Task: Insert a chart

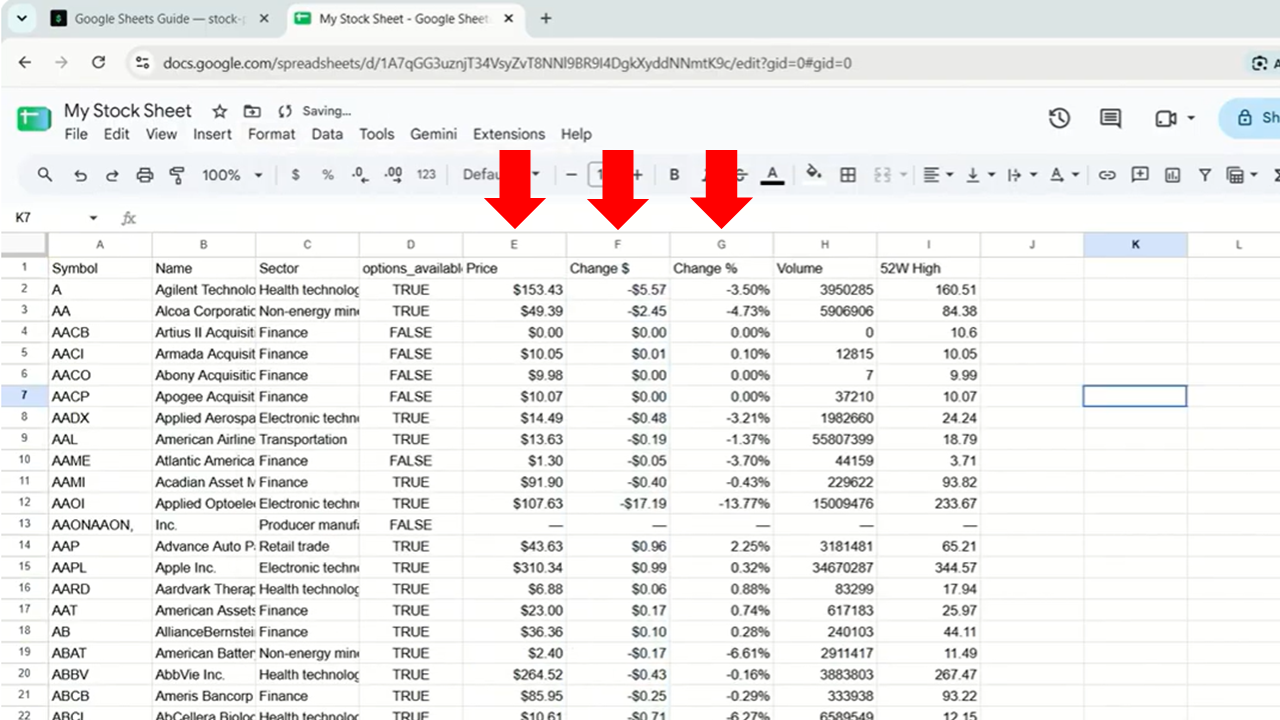Action: 1172,175
